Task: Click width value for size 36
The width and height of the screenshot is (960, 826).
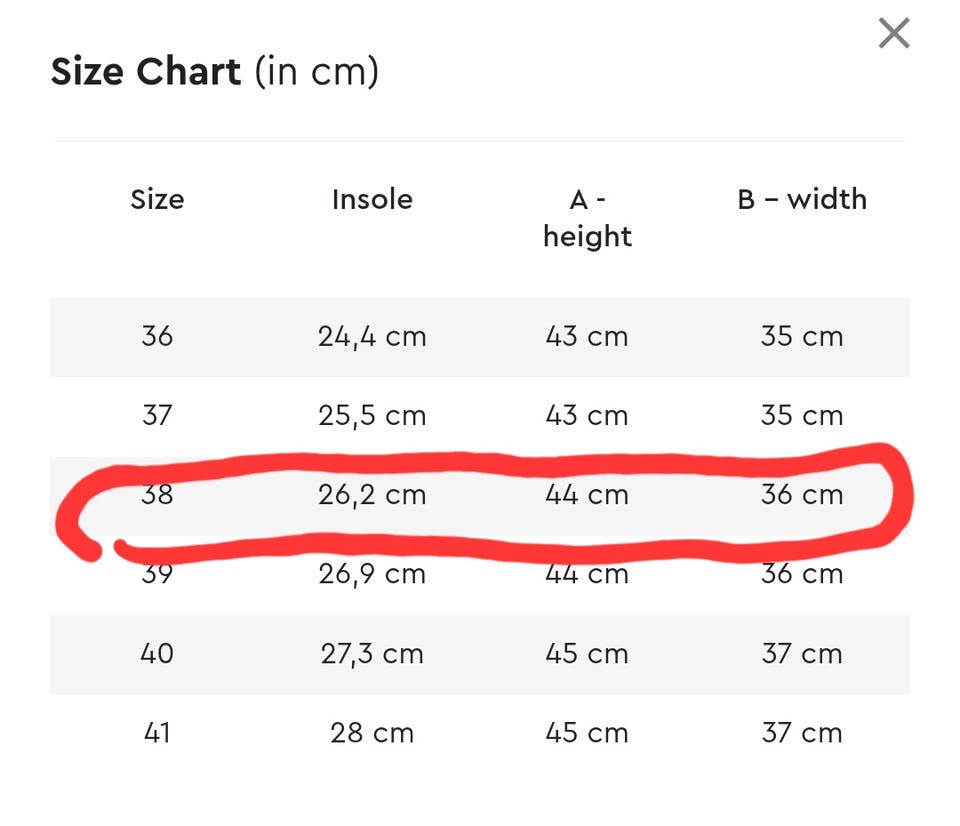Action: 802,336
